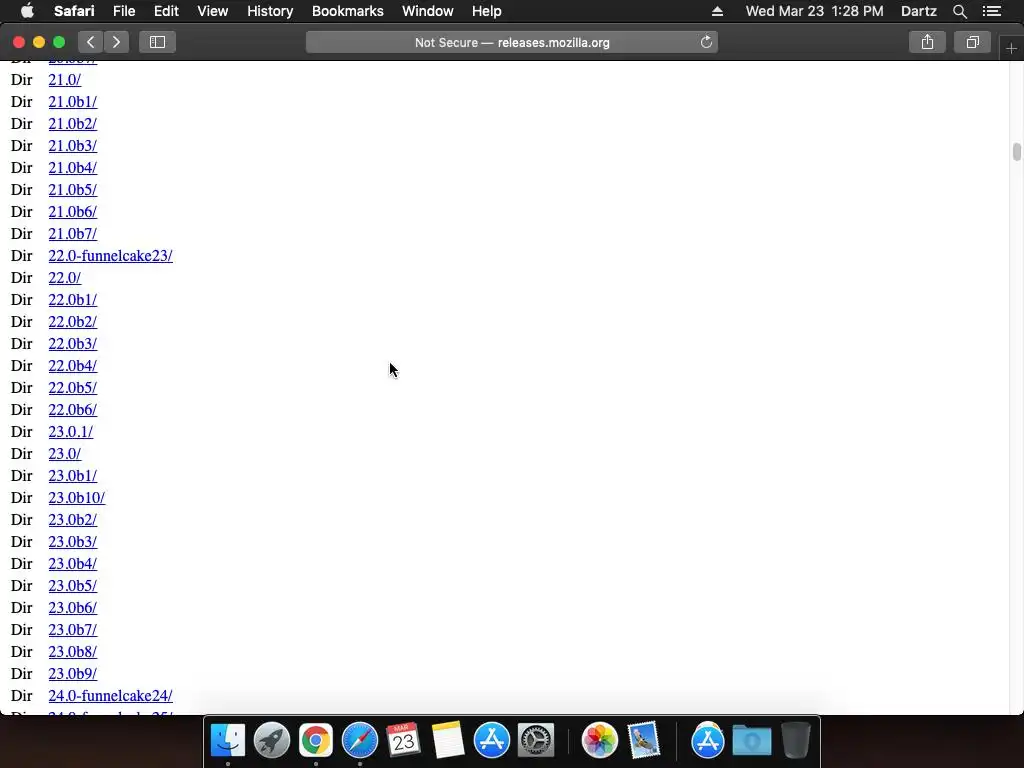Open the View menu

(x=213, y=11)
